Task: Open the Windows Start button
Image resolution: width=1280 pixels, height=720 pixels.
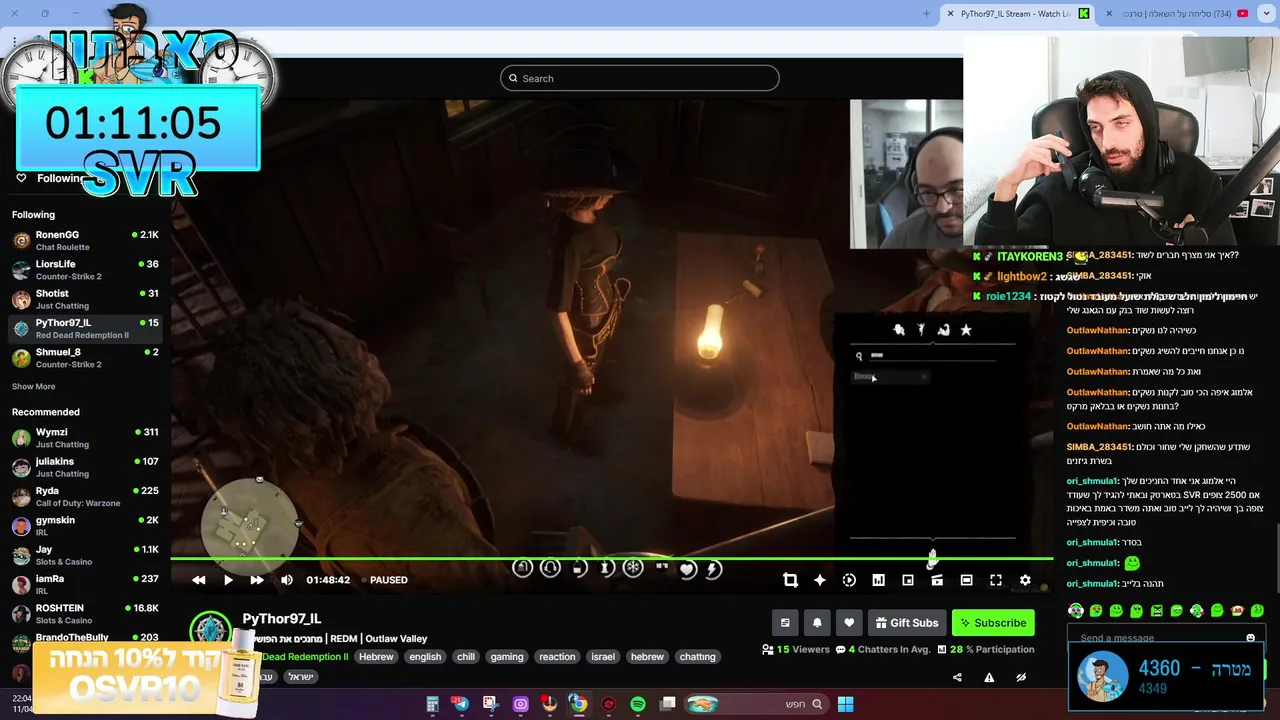Action: tap(845, 704)
